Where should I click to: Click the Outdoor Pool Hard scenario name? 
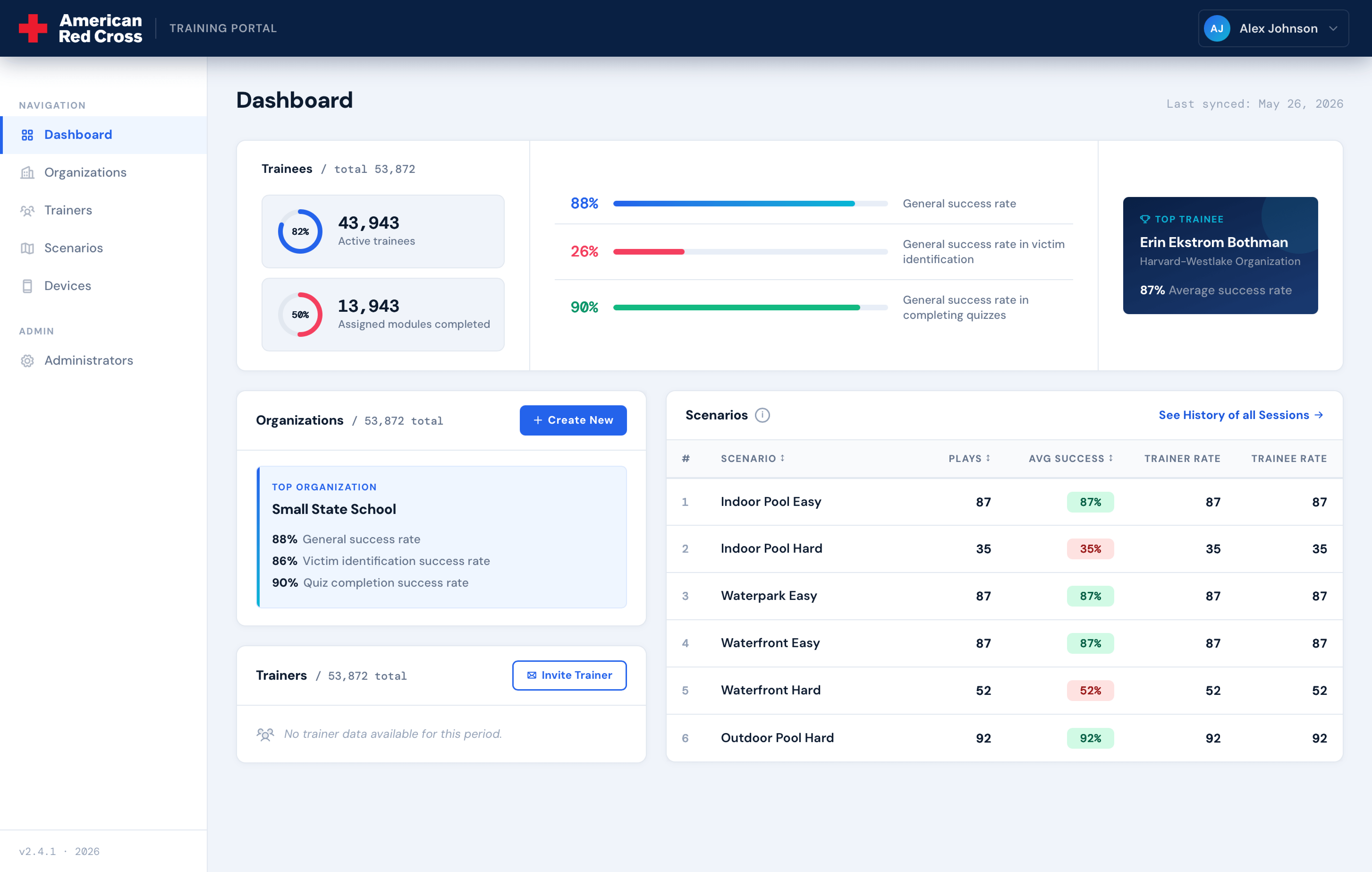pyautogui.click(x=777, y=738)
